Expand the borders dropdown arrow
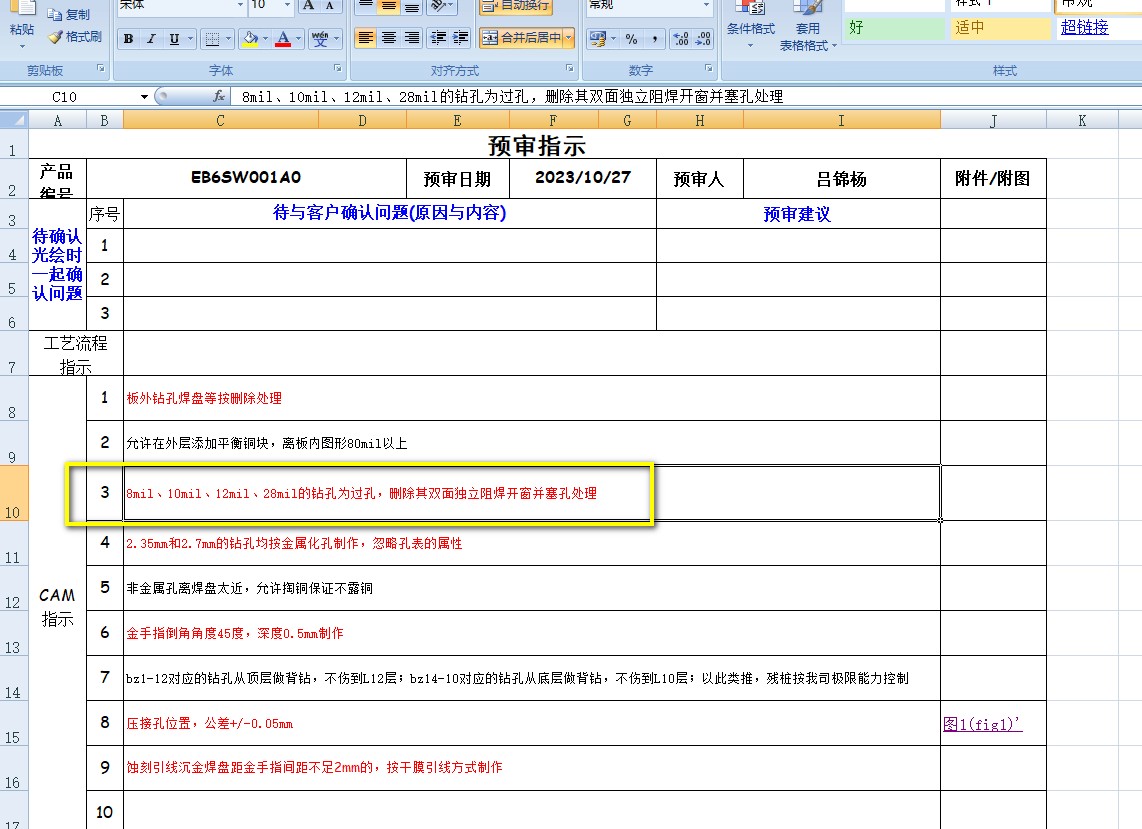Screen dimensions: 1142x829 click(229, 39)
